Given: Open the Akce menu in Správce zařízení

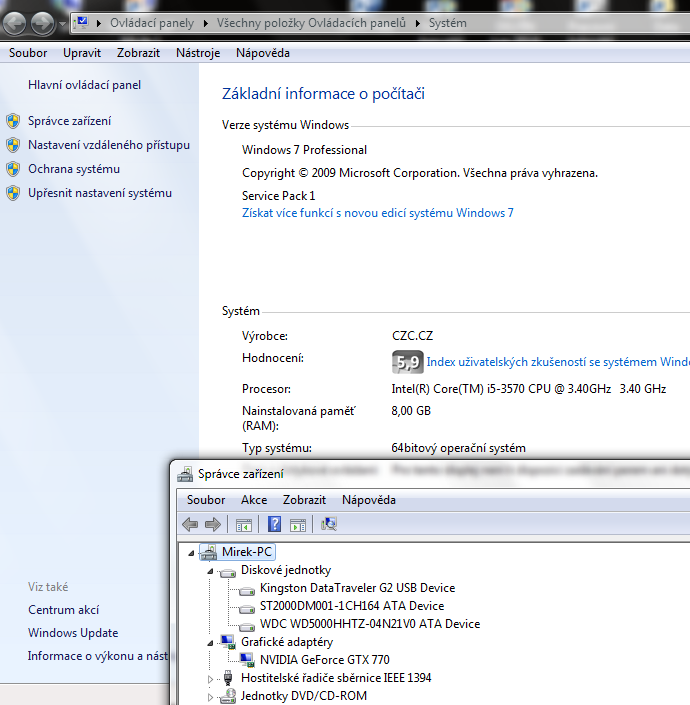Looking at the screenshot, I should (x=254, y=500).
